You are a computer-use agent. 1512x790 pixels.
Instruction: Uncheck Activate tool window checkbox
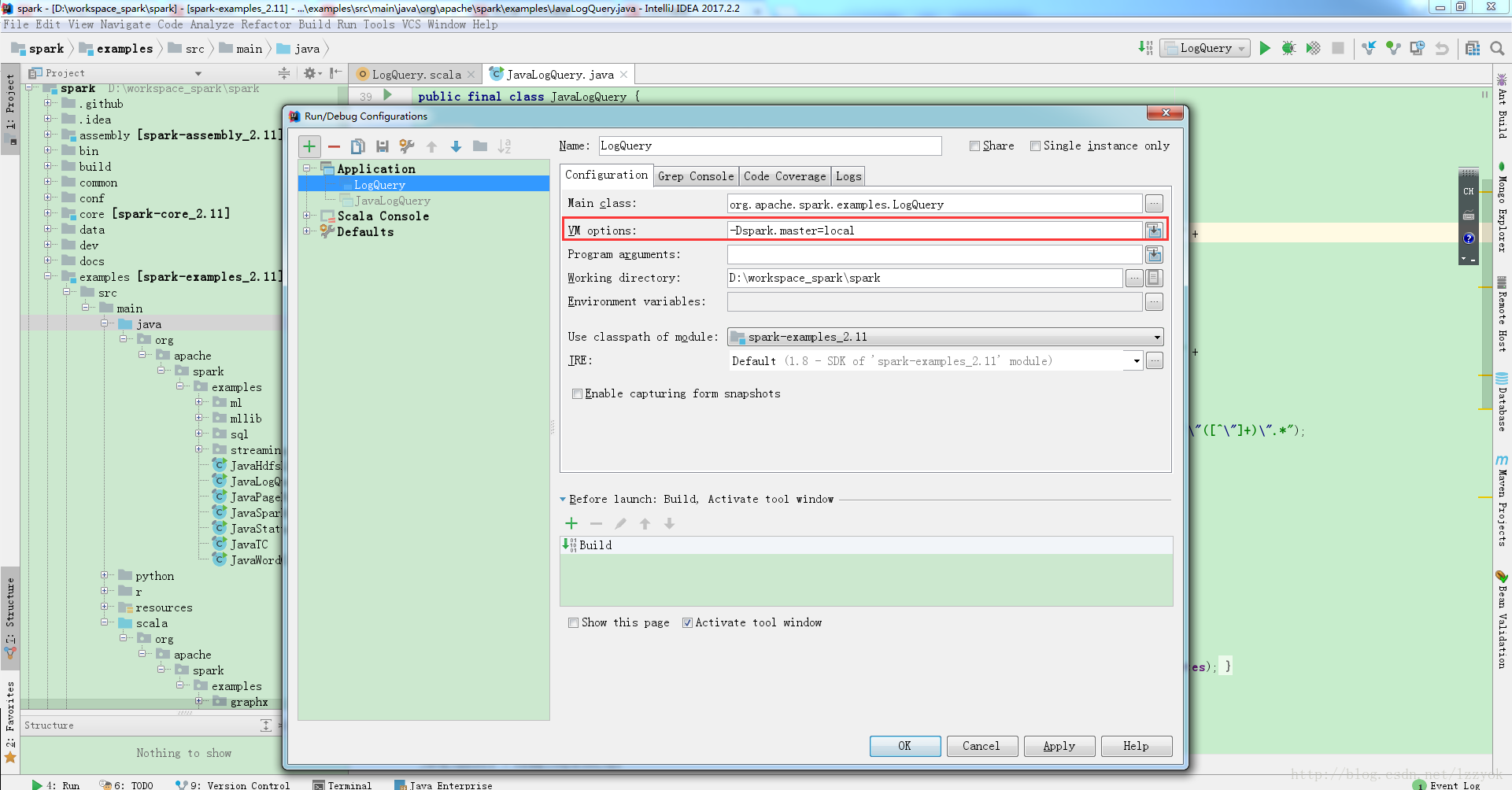point(687,622)
